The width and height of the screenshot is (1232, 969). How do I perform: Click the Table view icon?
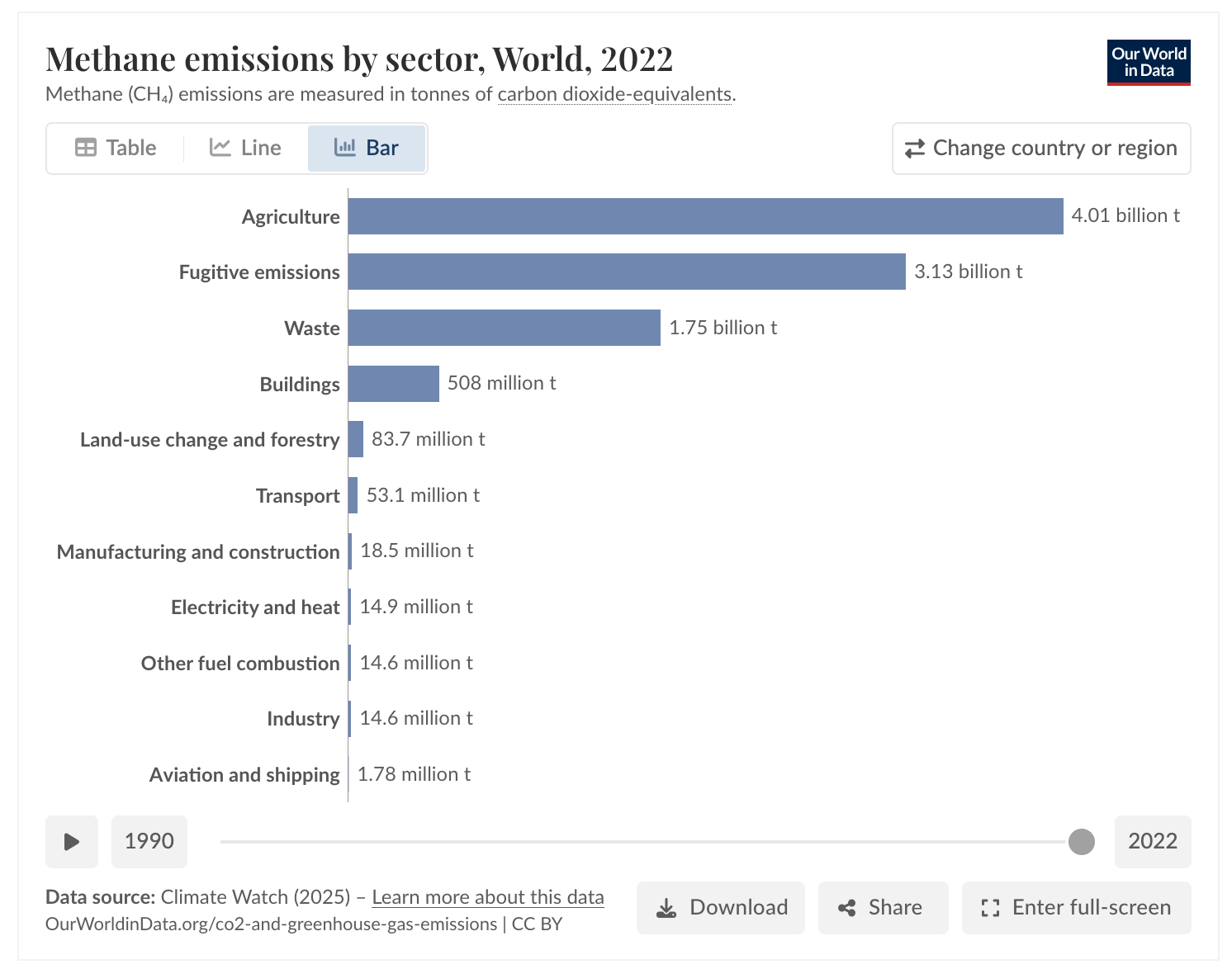coord(85,147)
